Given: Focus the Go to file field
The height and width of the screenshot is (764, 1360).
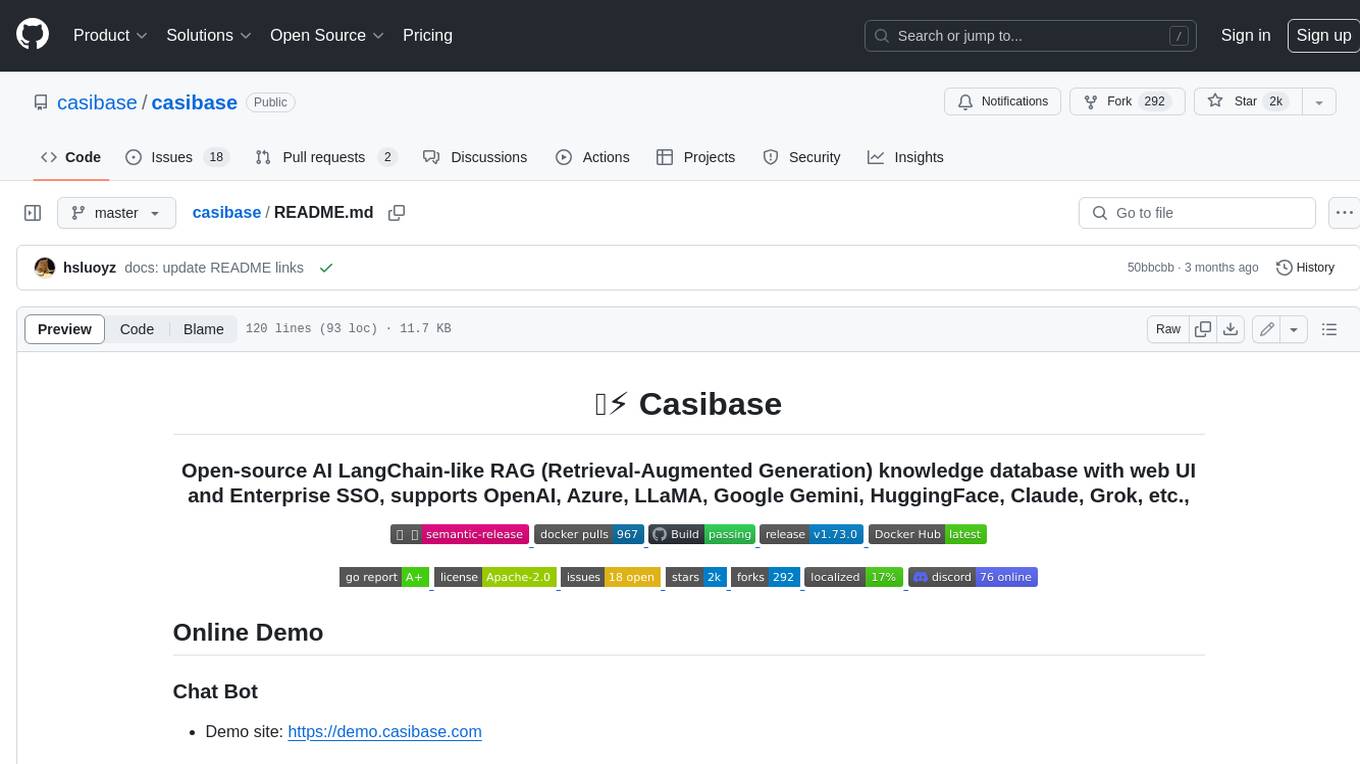Looking at the screenshot, I should tap(1197, 213).
